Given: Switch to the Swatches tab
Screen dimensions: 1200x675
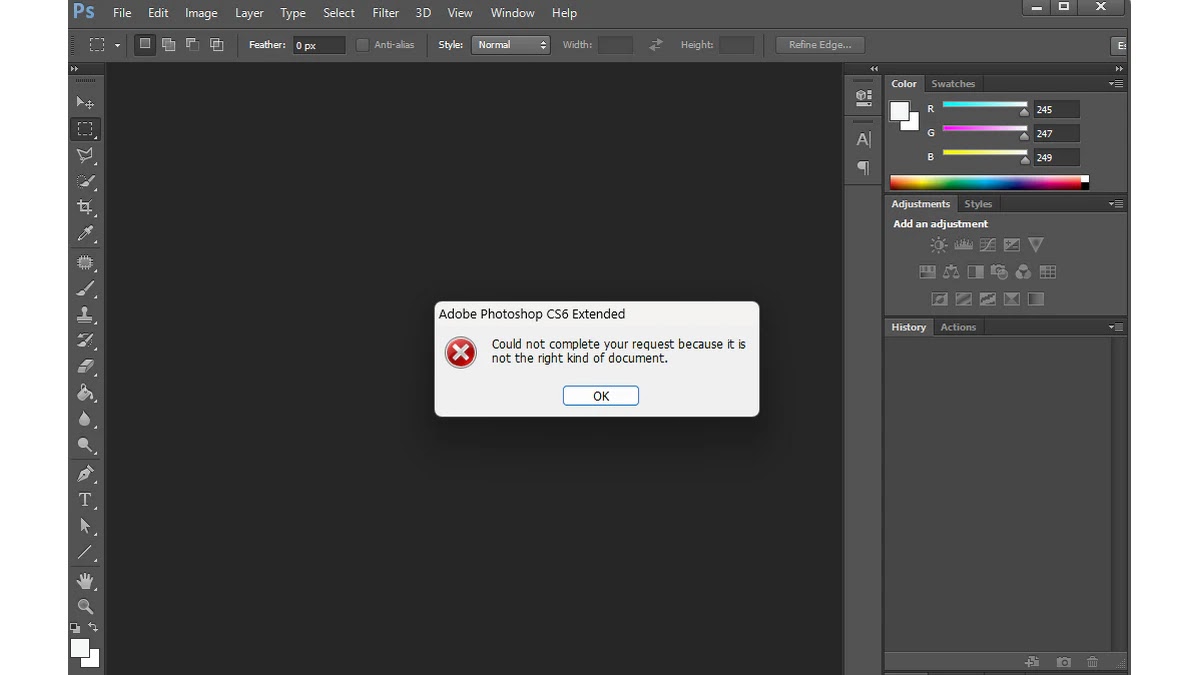Looking at the screenshot, I should [953, 84].
